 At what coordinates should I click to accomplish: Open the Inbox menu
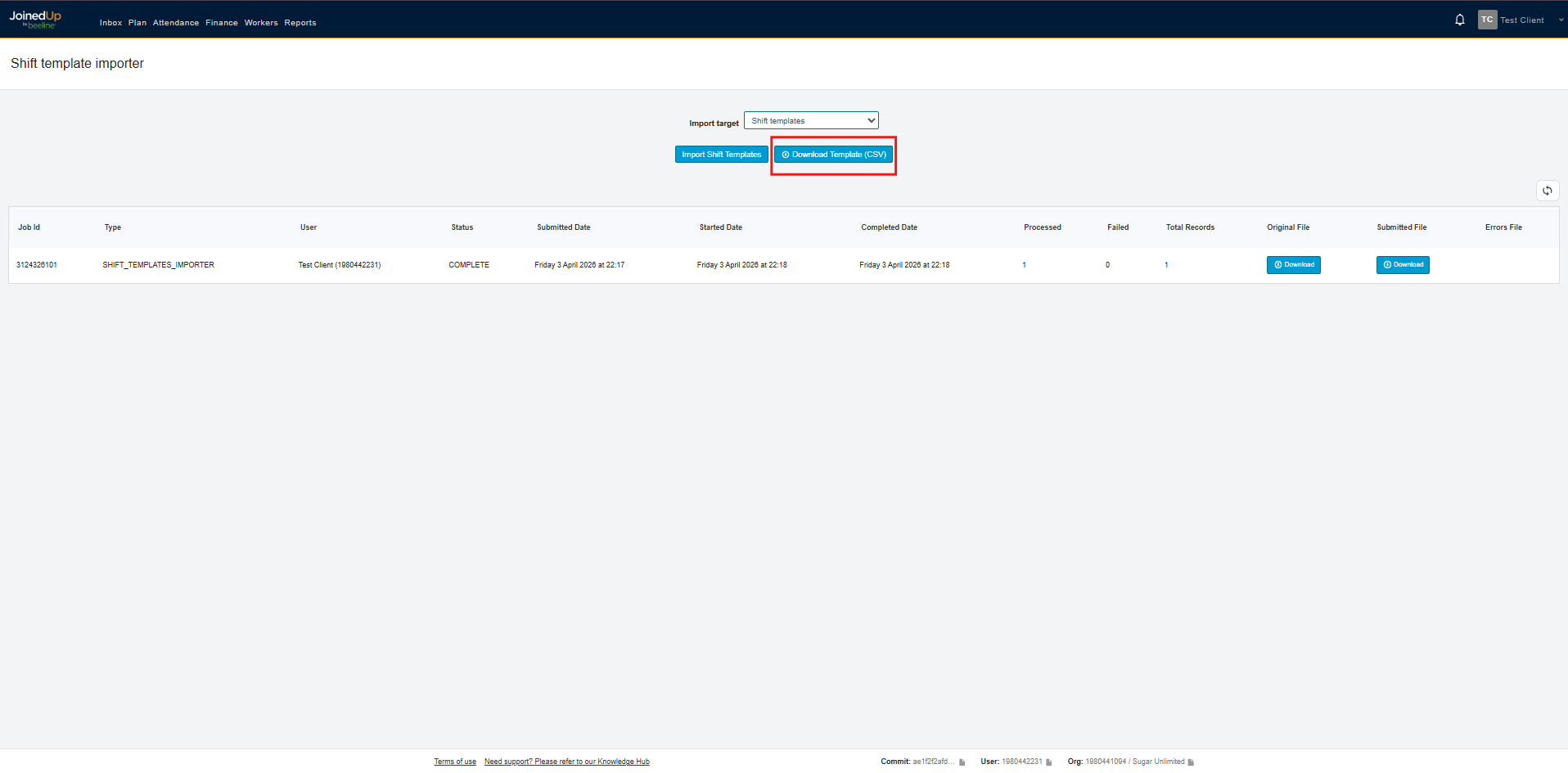pos(110,23)
